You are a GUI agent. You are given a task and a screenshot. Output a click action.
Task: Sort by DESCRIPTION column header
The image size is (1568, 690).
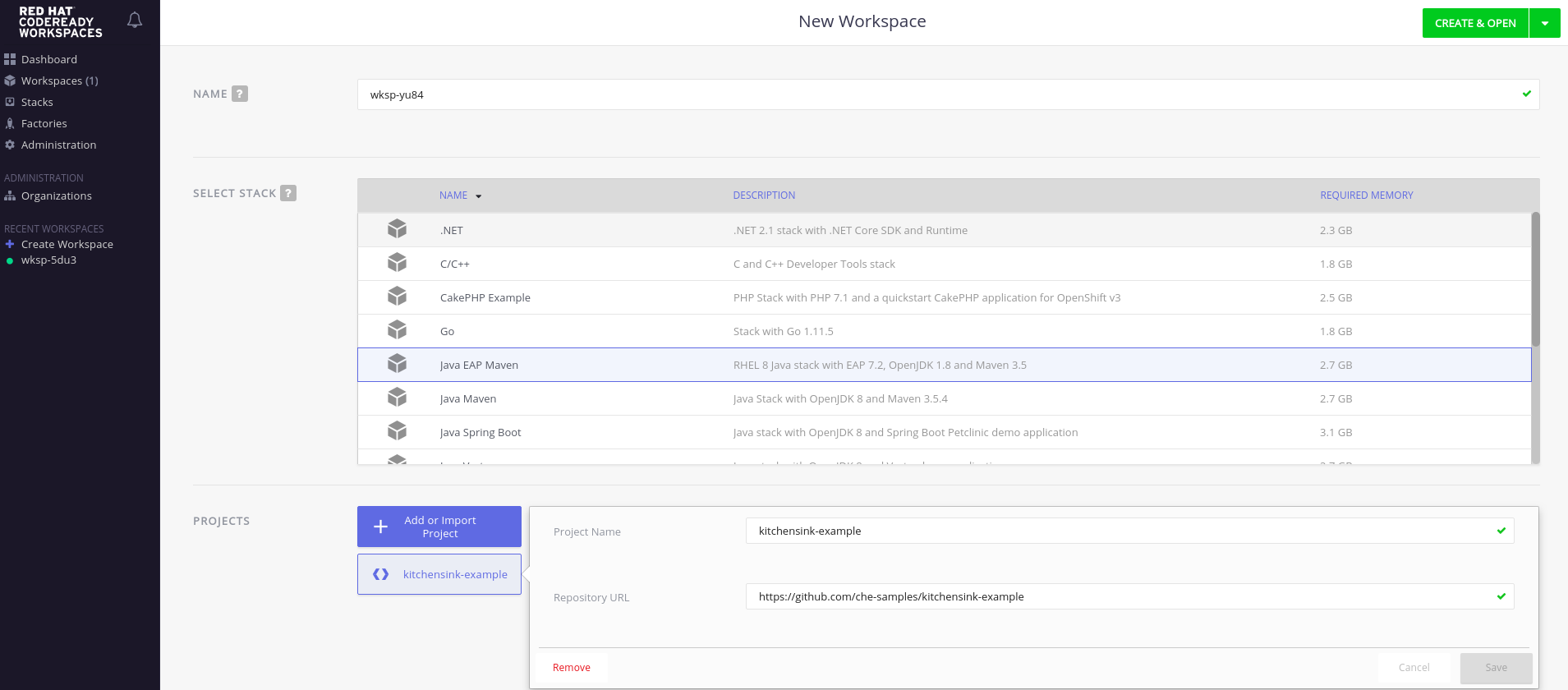(764, 195)
